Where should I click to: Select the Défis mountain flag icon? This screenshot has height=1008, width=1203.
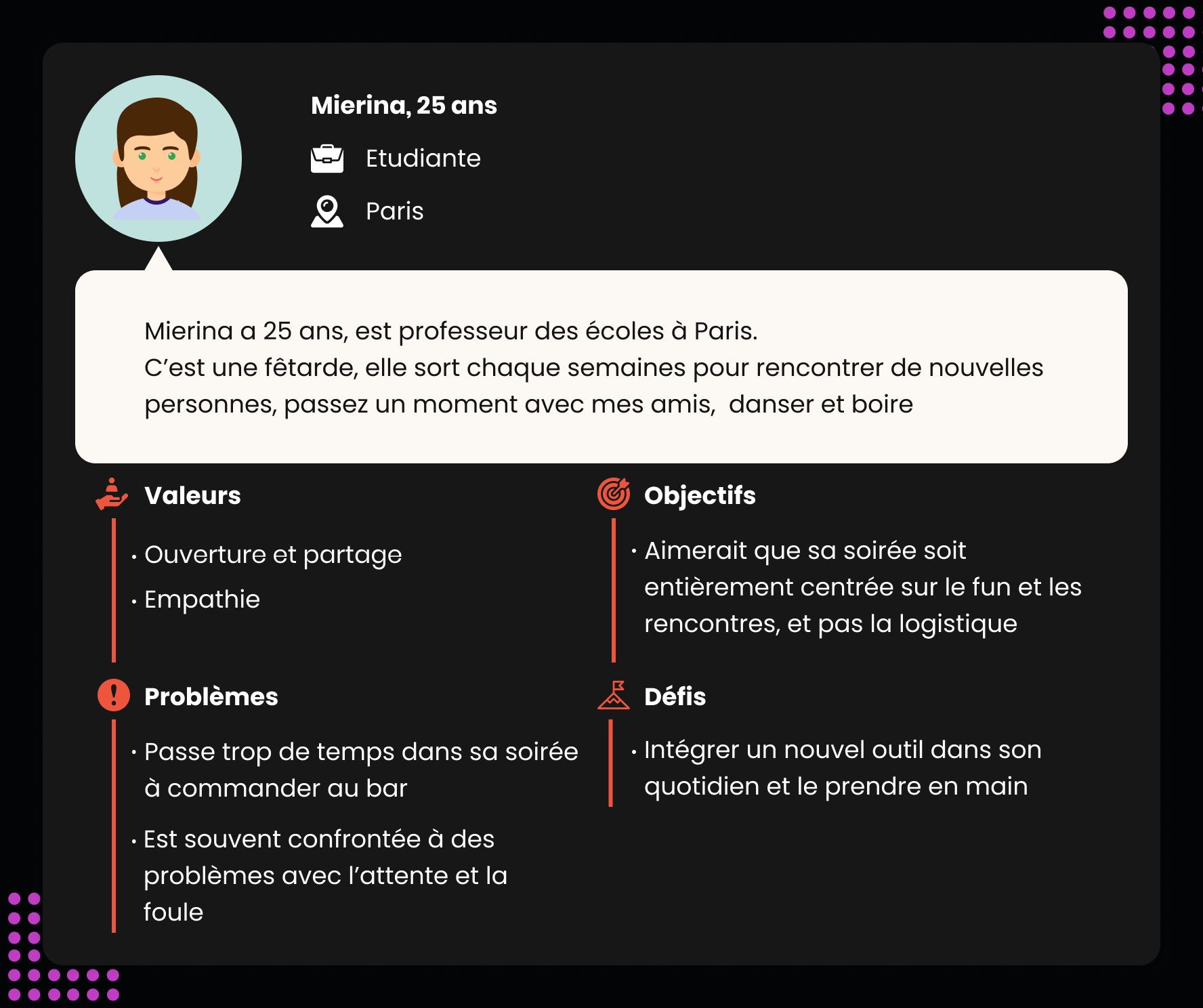(x=614, y=695)
